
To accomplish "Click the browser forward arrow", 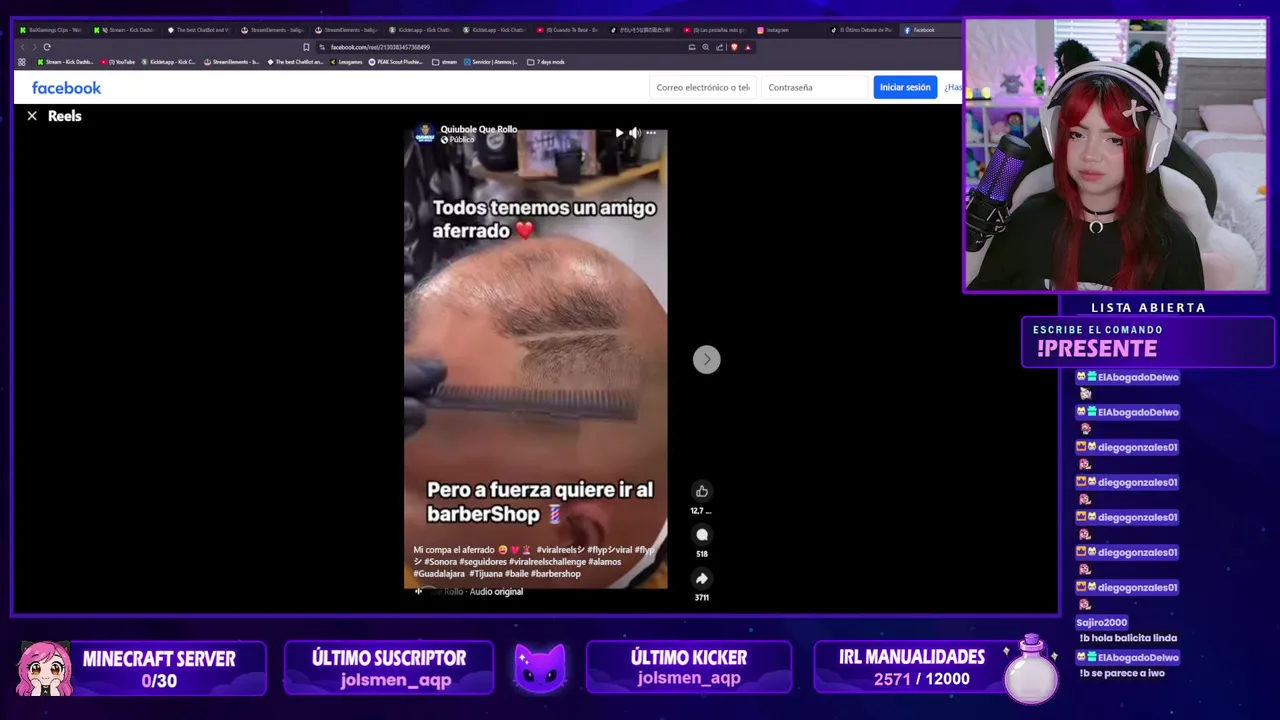I will tap(34, 47).
